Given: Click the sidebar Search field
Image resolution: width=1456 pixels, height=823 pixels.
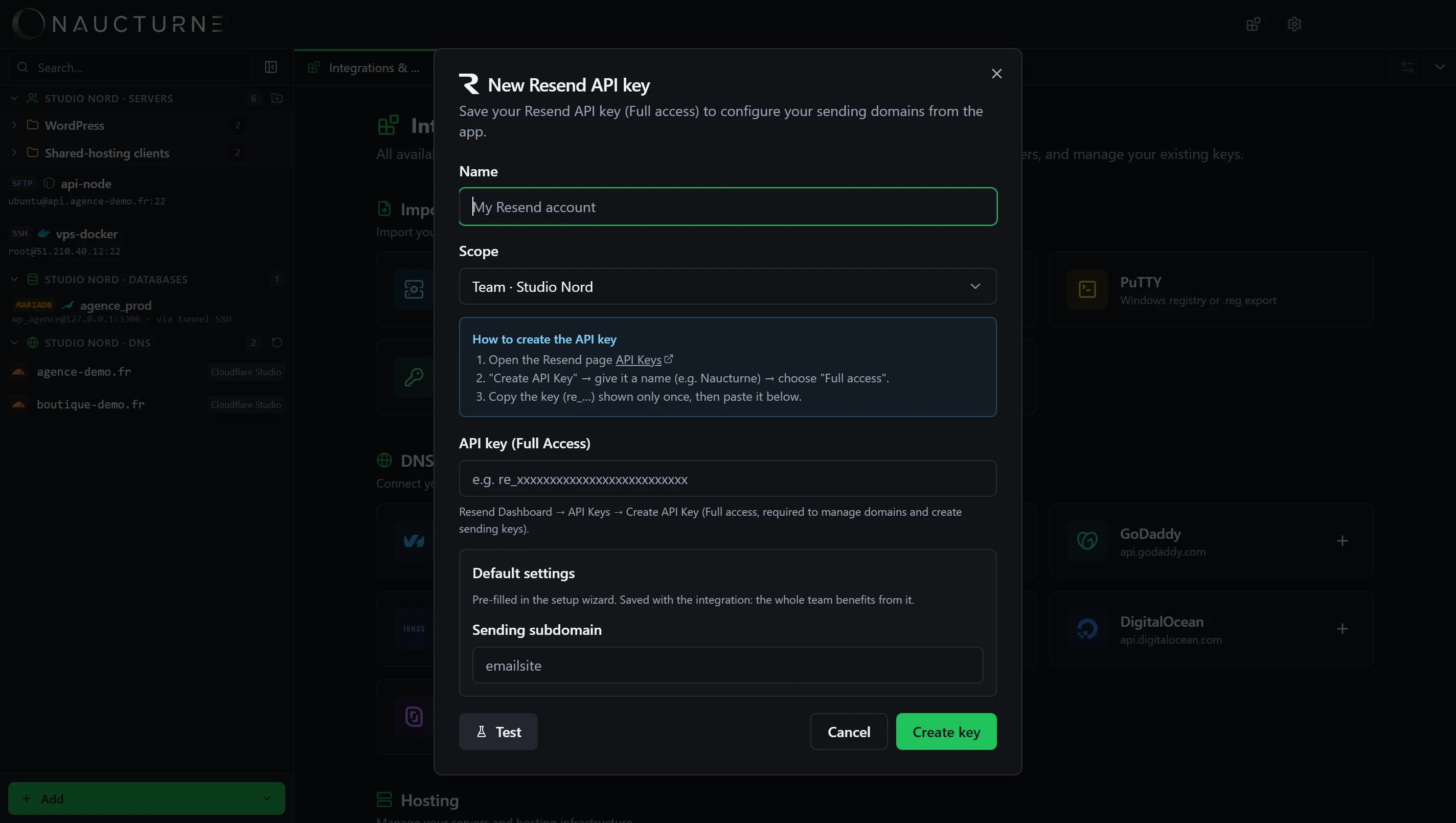Looking at the screenshot, I should point(130,67).
